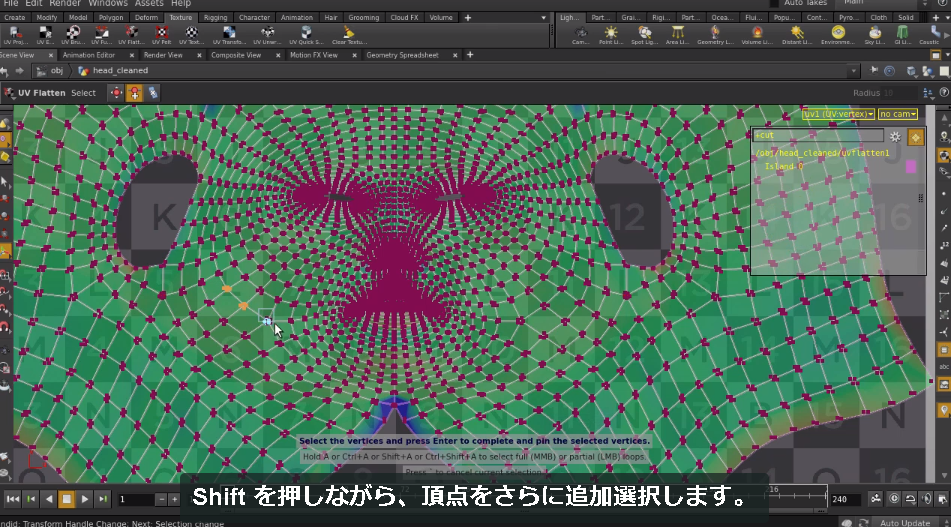Click the magenta Island 0 color swatch
Image resolution: width=951 pixels, height=527 pixels.
(911, 166)
